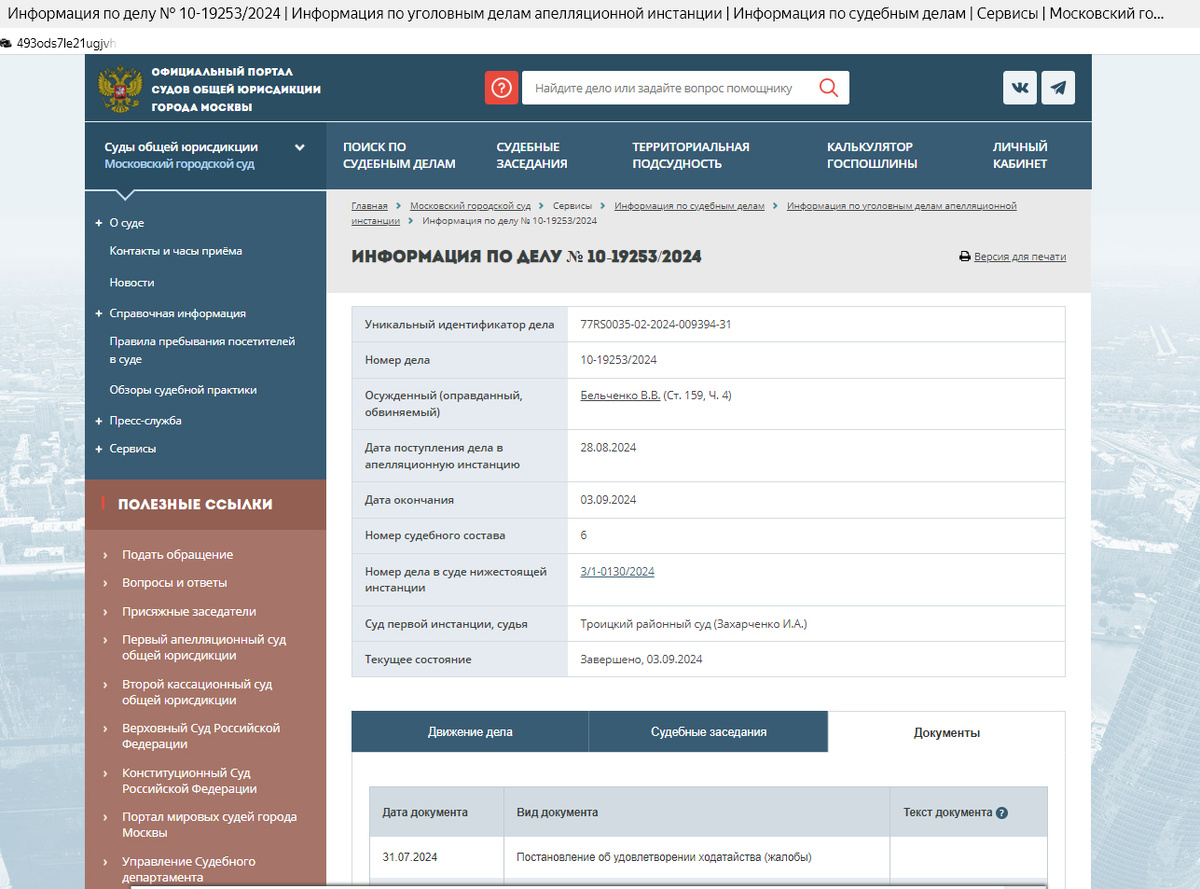Click the Дата документа column header
1200x889 pixels.
coord(425,813)
